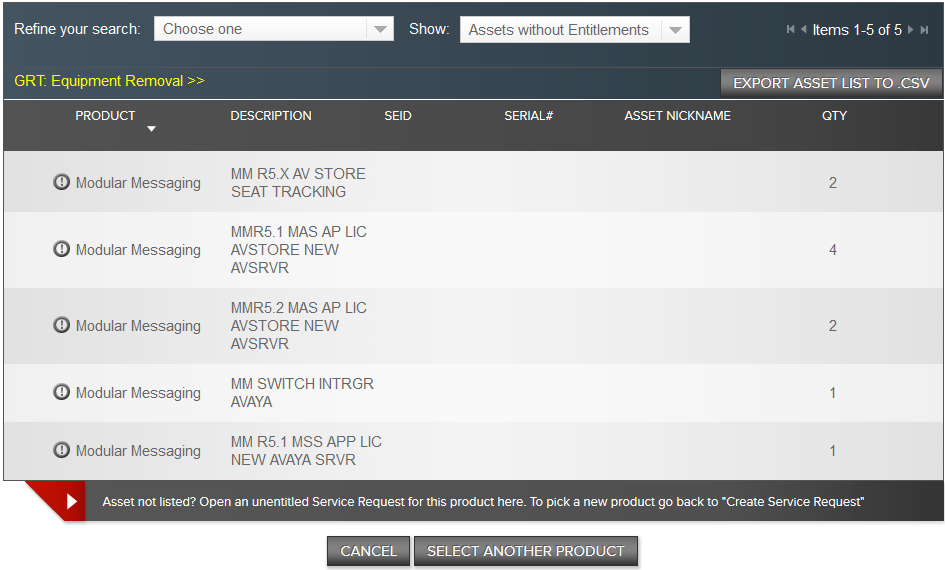Select Modular Messaging in MM R5.1 MSS row
Viewport: 945px width, 570px height.
(x=138, y=451)
